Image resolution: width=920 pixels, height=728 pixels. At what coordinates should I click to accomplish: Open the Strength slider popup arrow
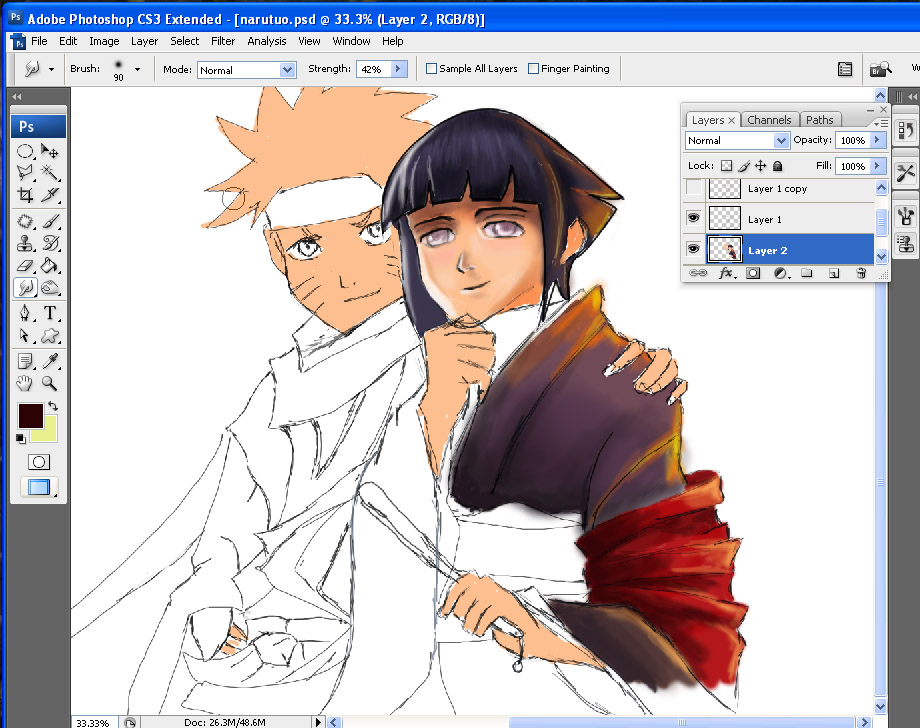[398, 69]
